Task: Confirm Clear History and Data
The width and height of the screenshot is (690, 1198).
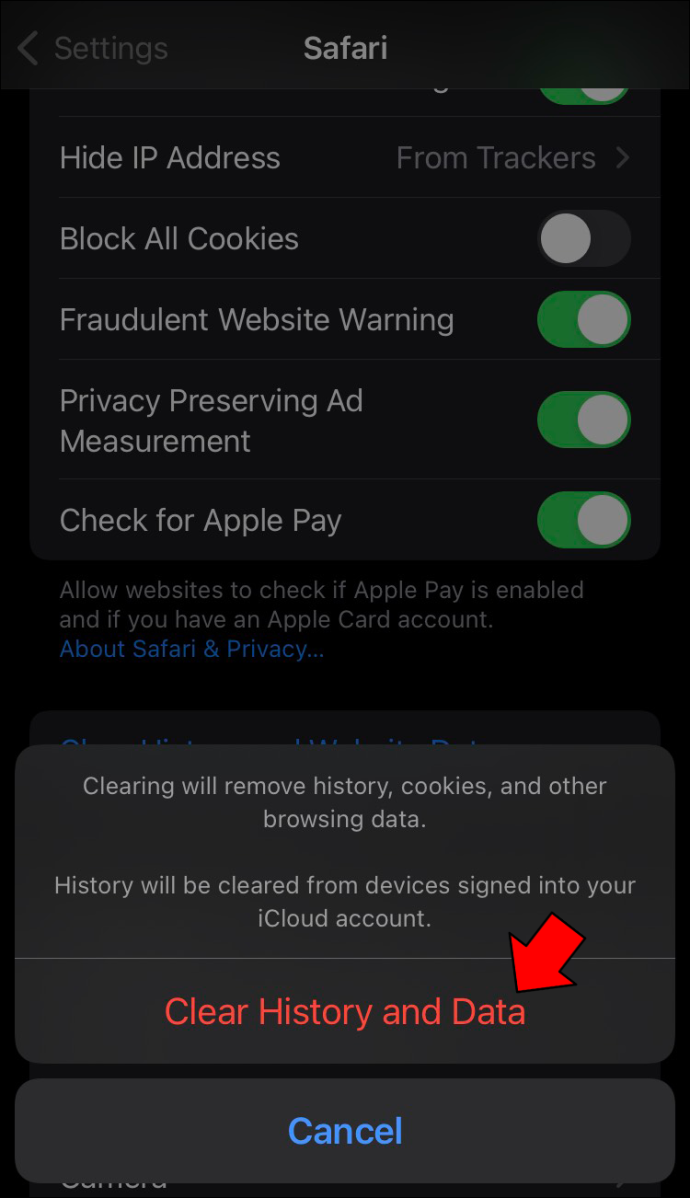Action: [345, 1011]
